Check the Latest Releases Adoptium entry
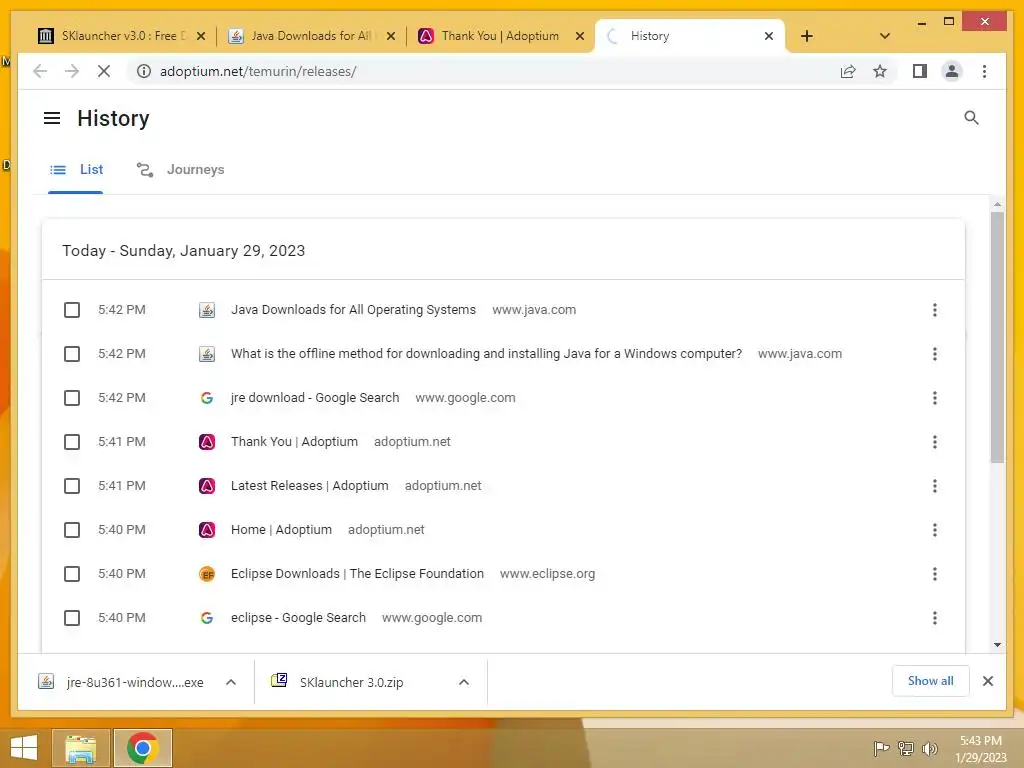Viewport: 1024px width, 768px height. point(72,486)
